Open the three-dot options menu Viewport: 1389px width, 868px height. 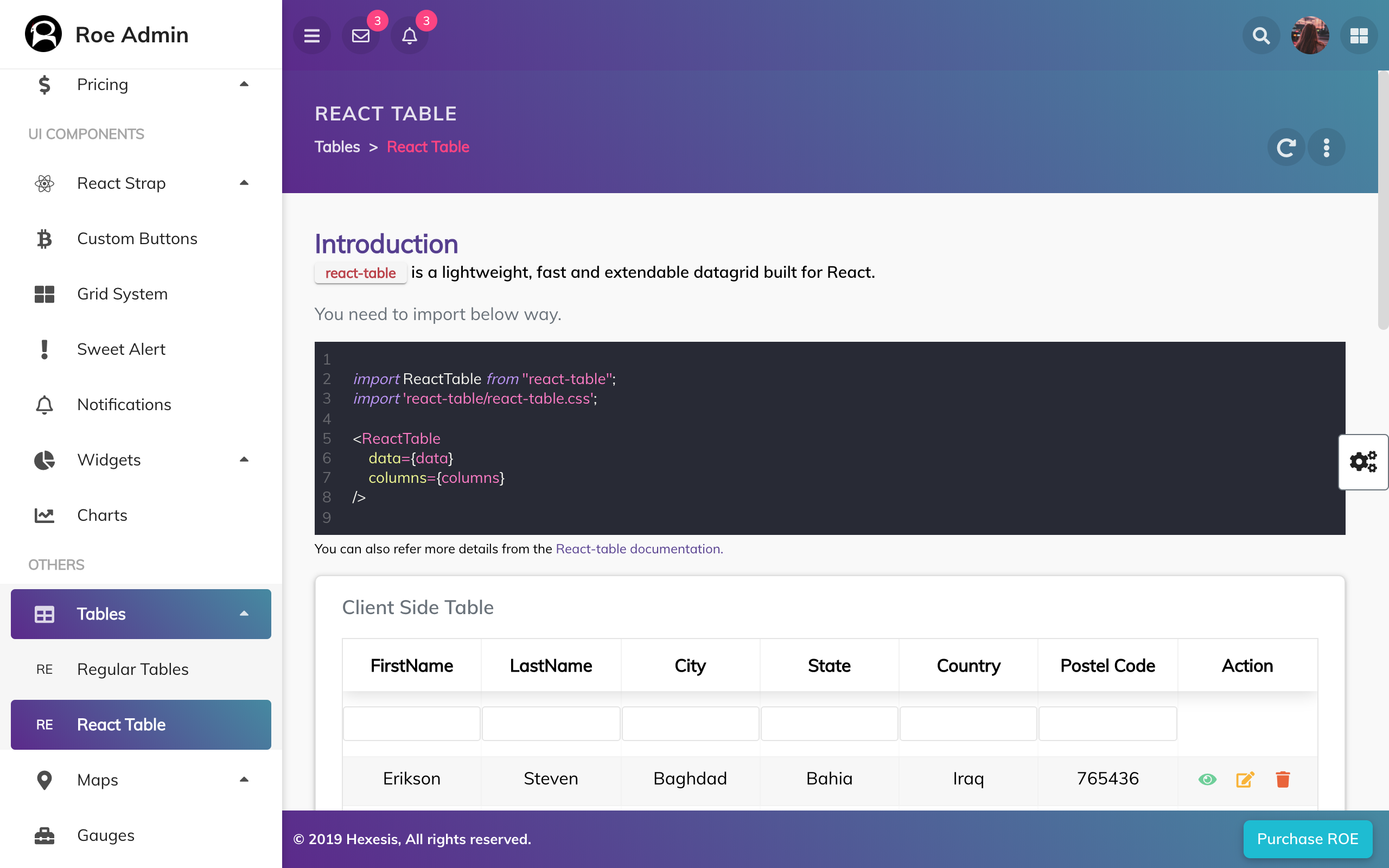pyautogui.click(x=1327, y=147)
